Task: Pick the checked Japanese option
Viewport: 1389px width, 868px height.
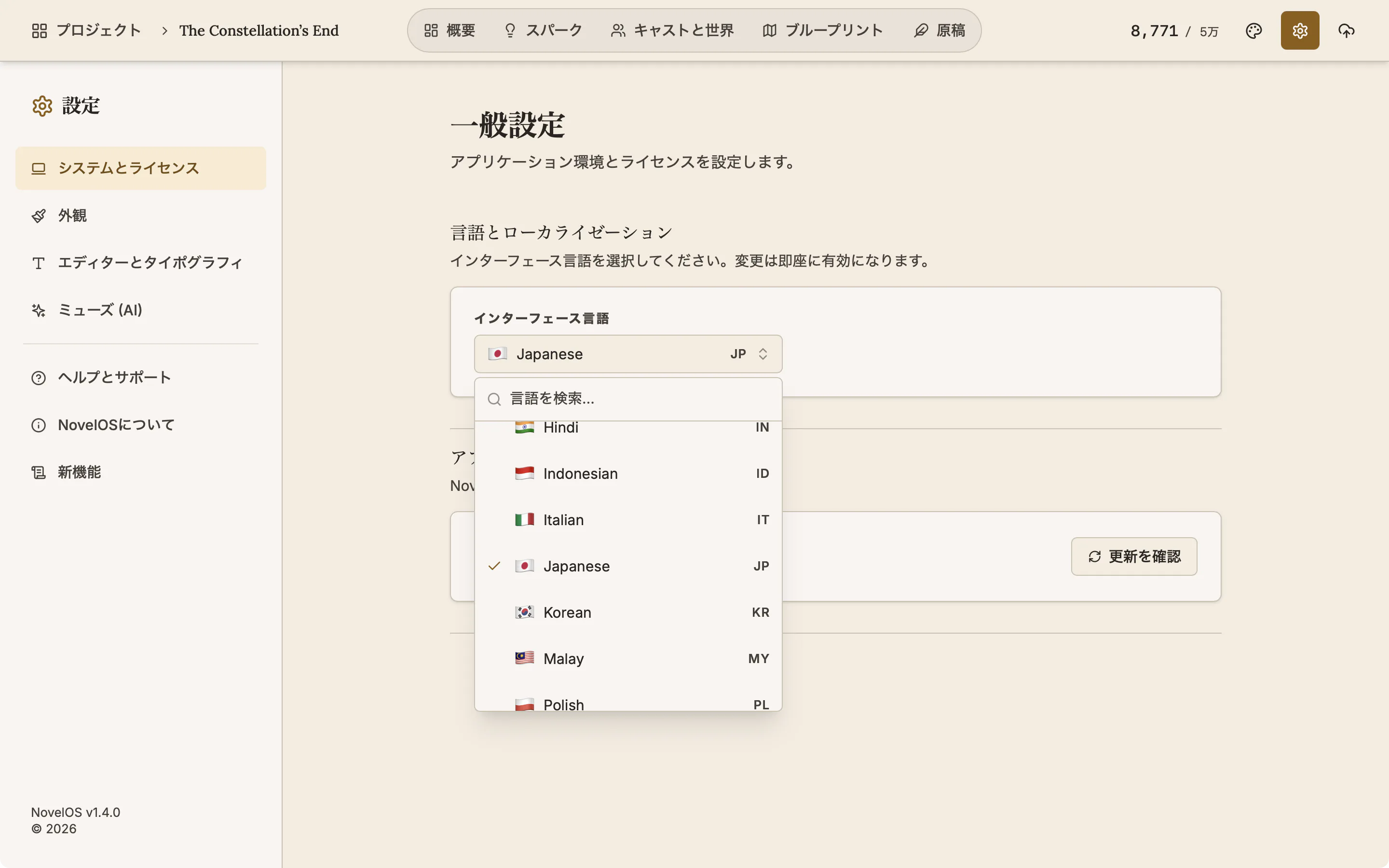Action: 628,566
